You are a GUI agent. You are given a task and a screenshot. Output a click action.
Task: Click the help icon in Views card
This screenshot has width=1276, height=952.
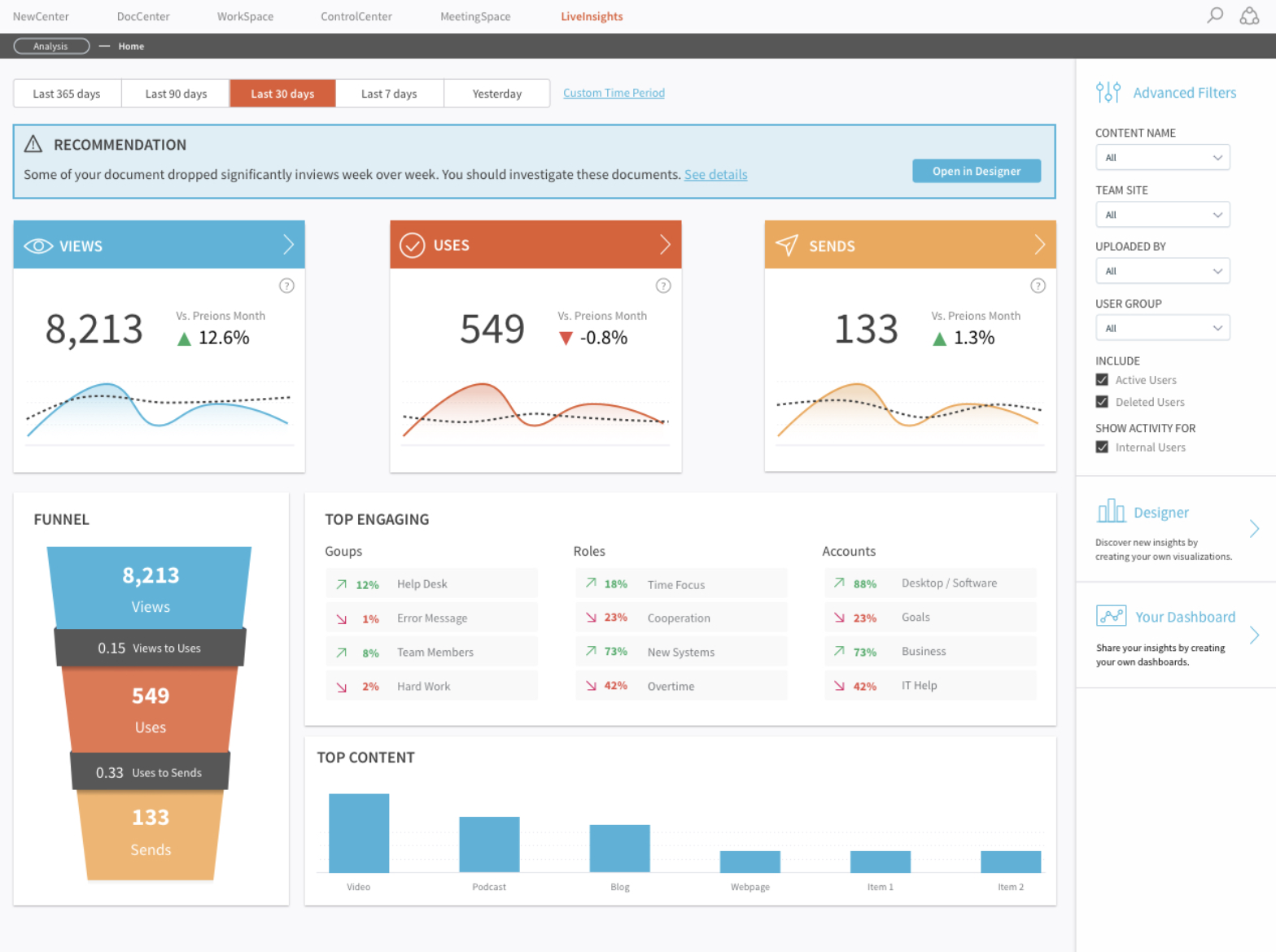(x=286, y=286)
